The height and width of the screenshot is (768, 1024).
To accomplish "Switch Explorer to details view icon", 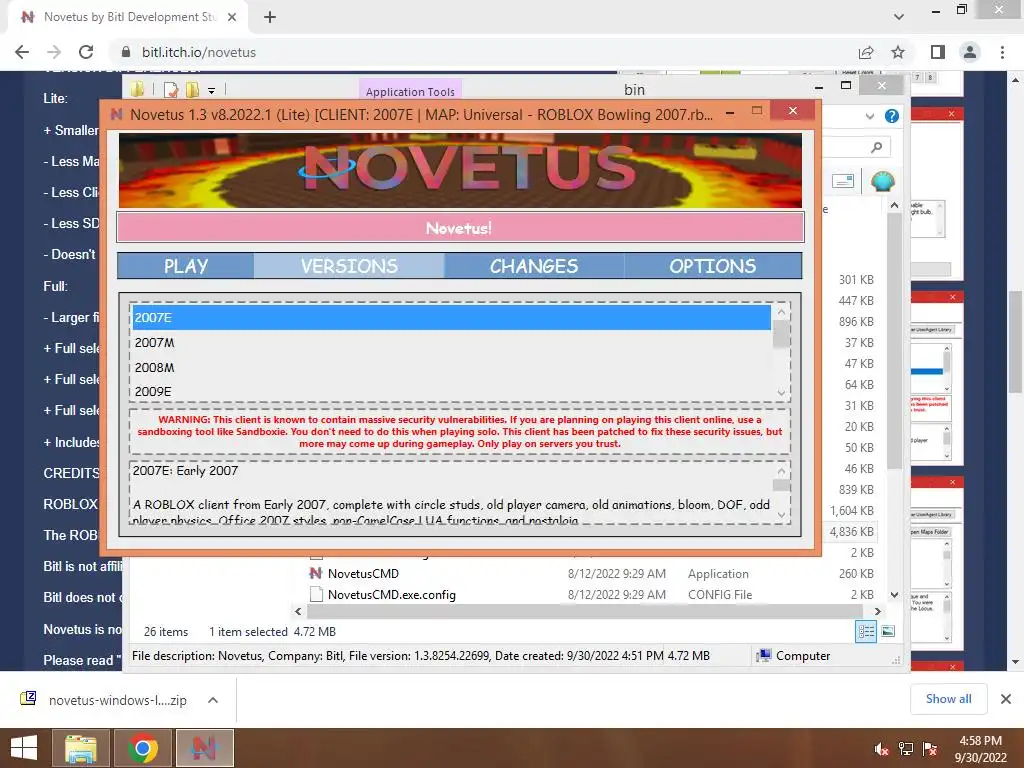I will (x=866, y=631).
